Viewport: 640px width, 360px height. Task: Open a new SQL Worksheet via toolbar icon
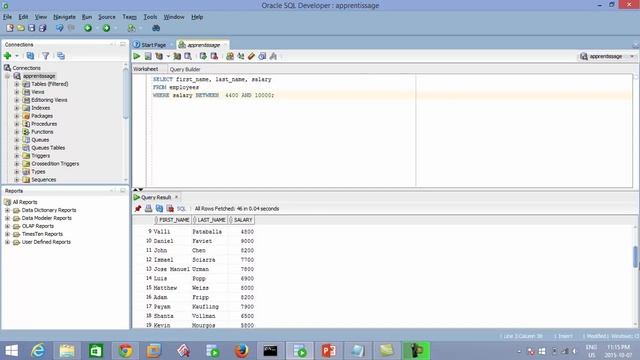pos(131,28)
